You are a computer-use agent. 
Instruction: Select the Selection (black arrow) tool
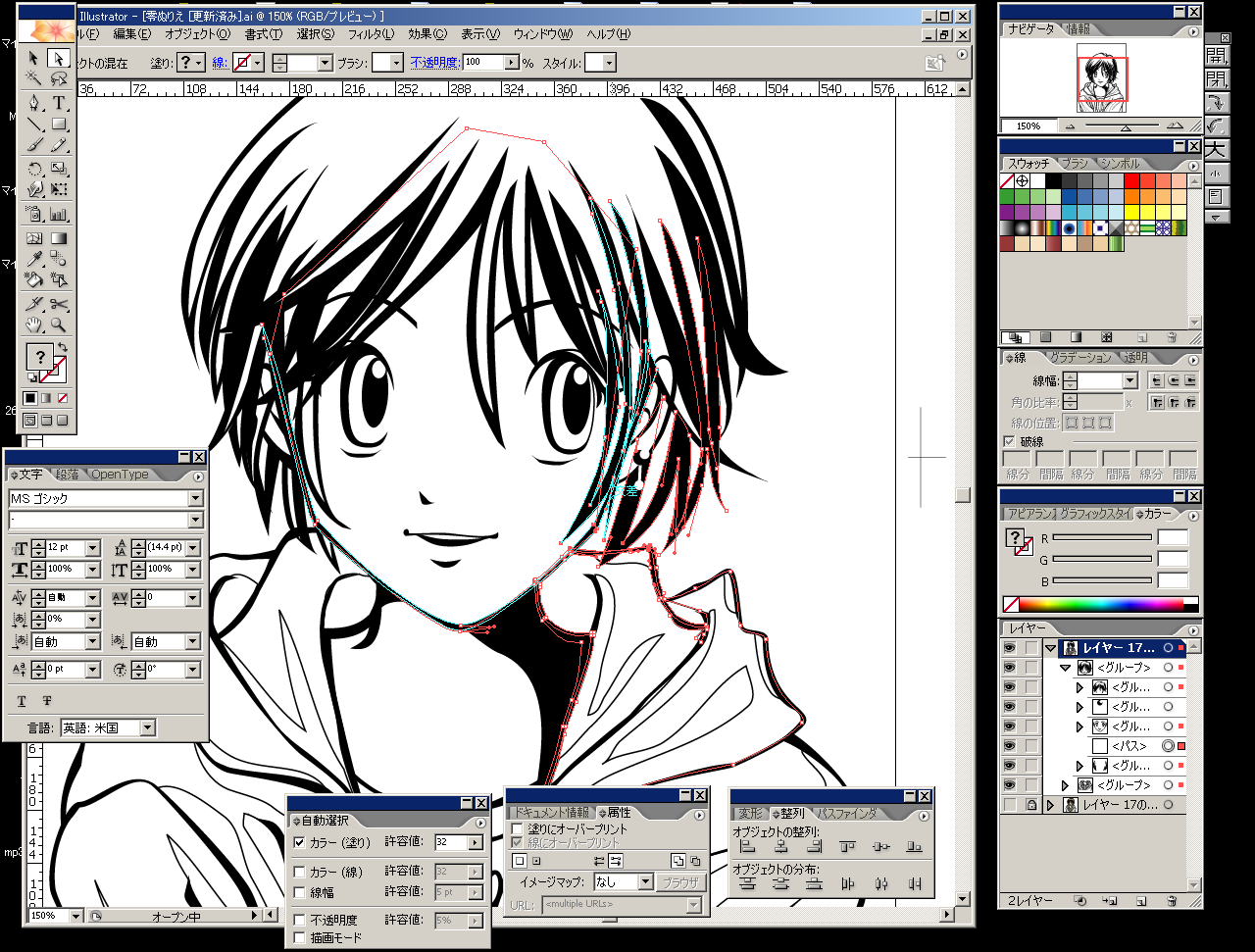click(34, 58)
